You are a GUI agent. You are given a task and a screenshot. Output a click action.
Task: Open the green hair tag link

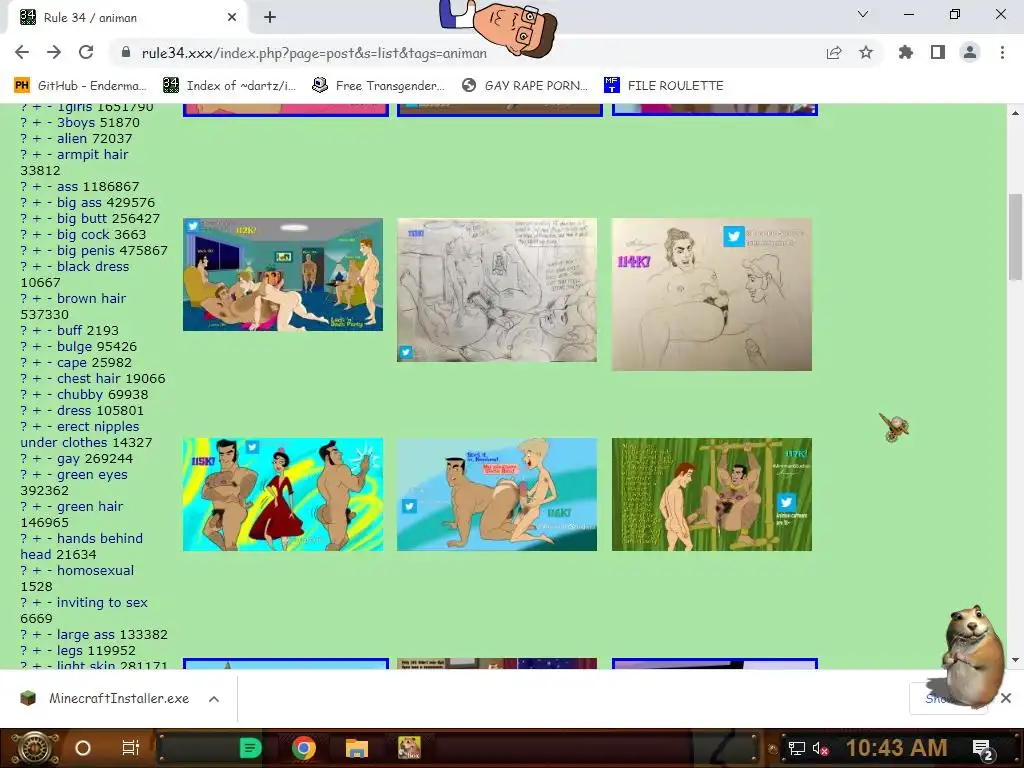coord(90,507)
